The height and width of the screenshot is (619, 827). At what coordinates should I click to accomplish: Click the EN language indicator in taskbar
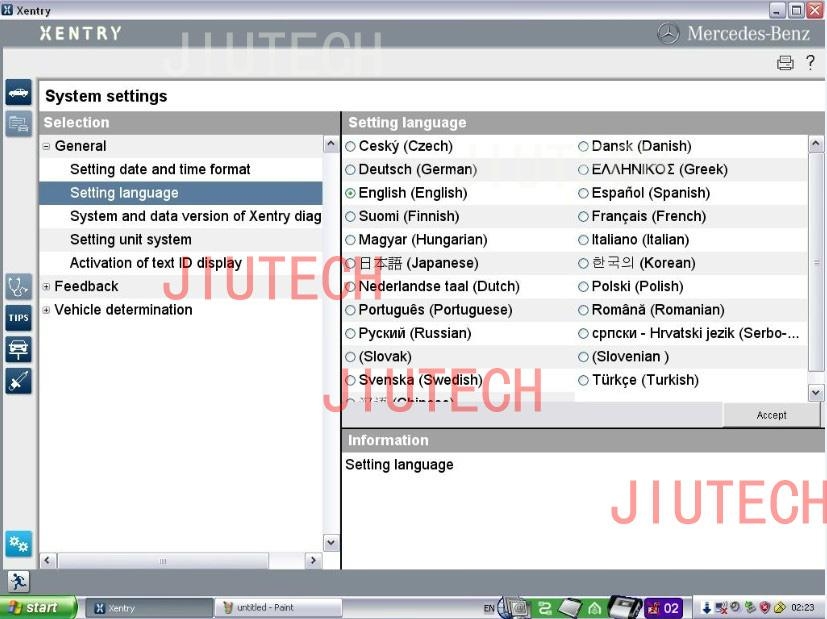pos(489,608)
